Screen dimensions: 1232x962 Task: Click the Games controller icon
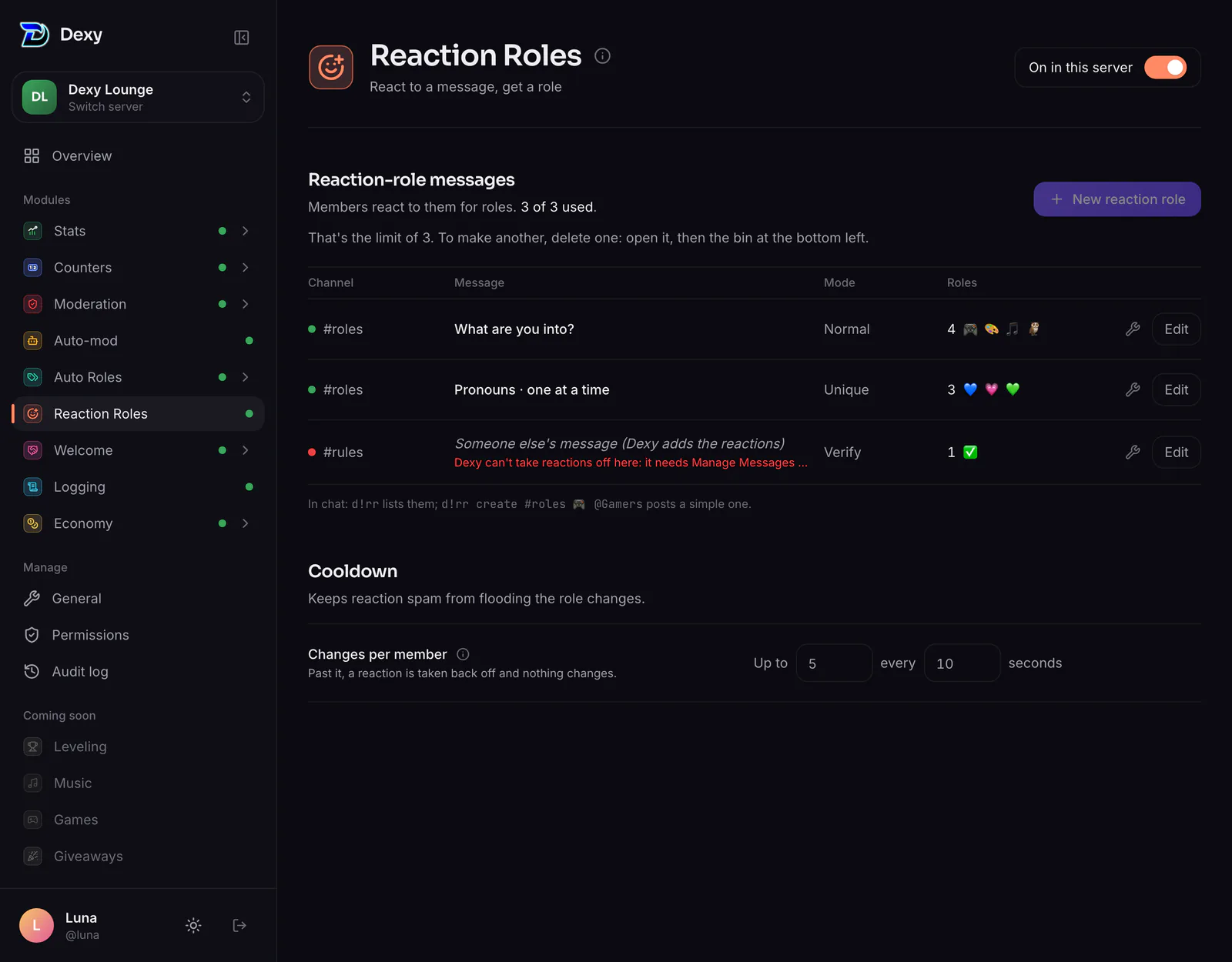click(x=33, y=820)
